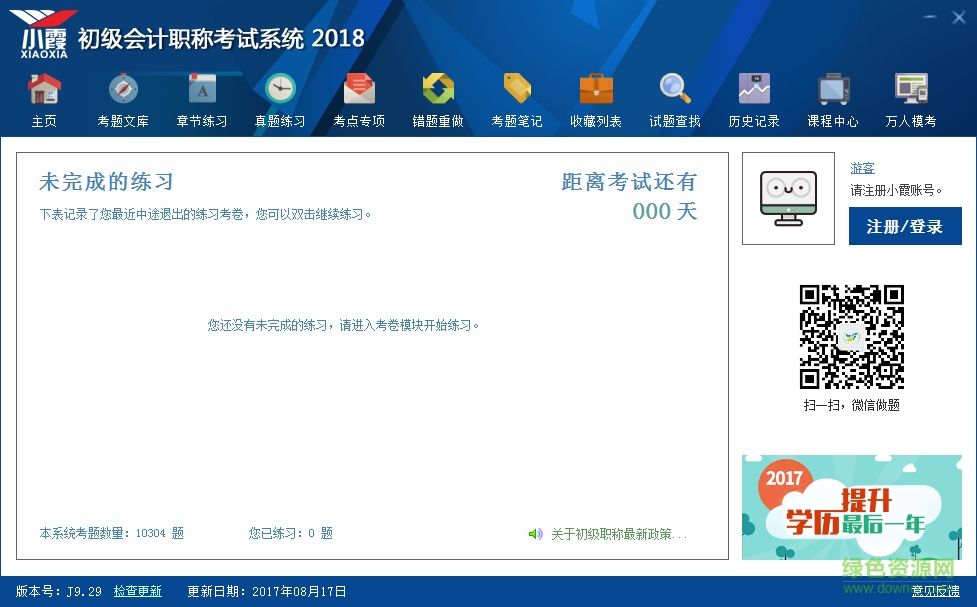The width and height of the screenshot is (977, 607).
Task: Open the 主页 home page
Action: pos(43,98)
